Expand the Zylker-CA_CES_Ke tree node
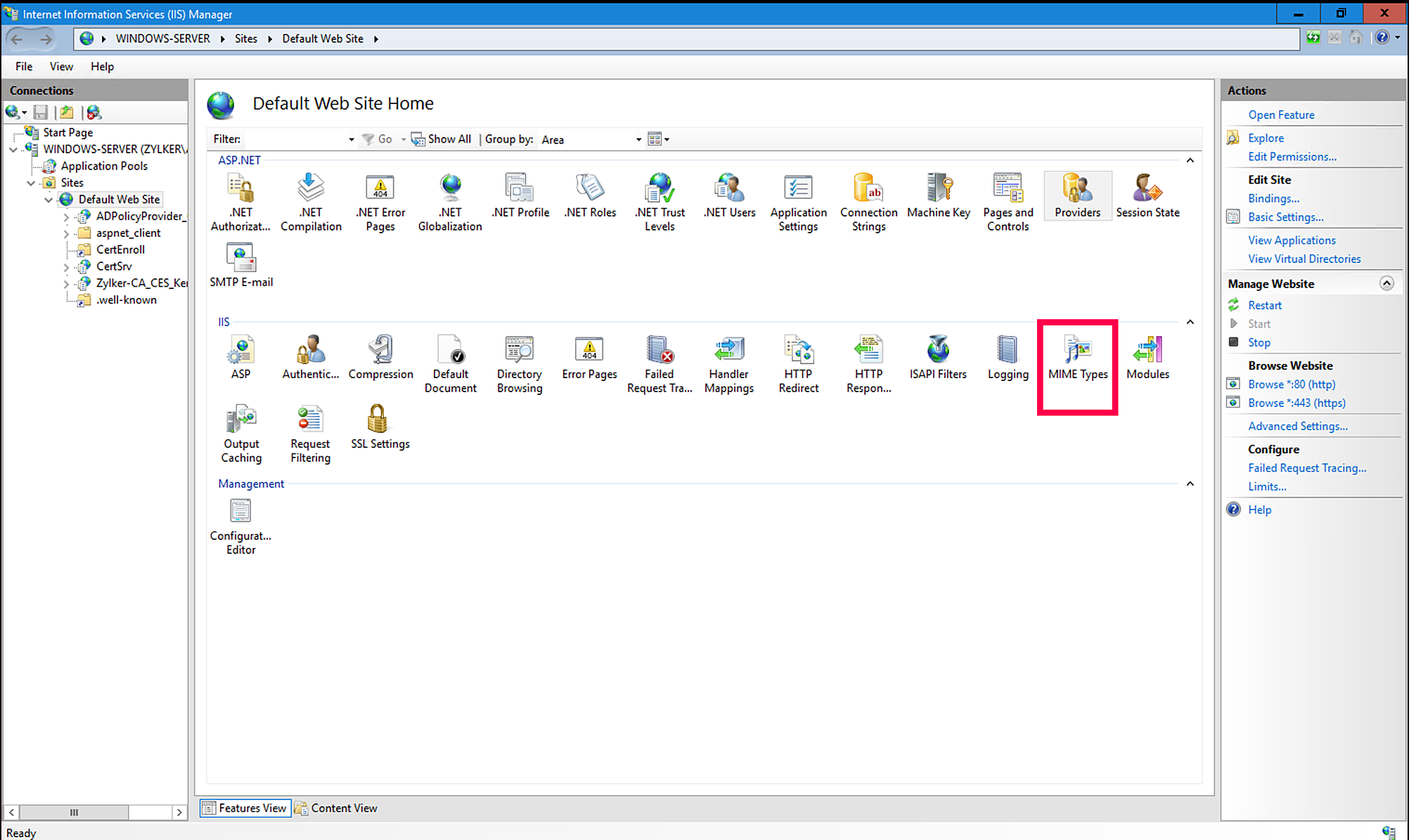Screen dimensions: 1409x840 pyautogui.click(x=66, y=283)
